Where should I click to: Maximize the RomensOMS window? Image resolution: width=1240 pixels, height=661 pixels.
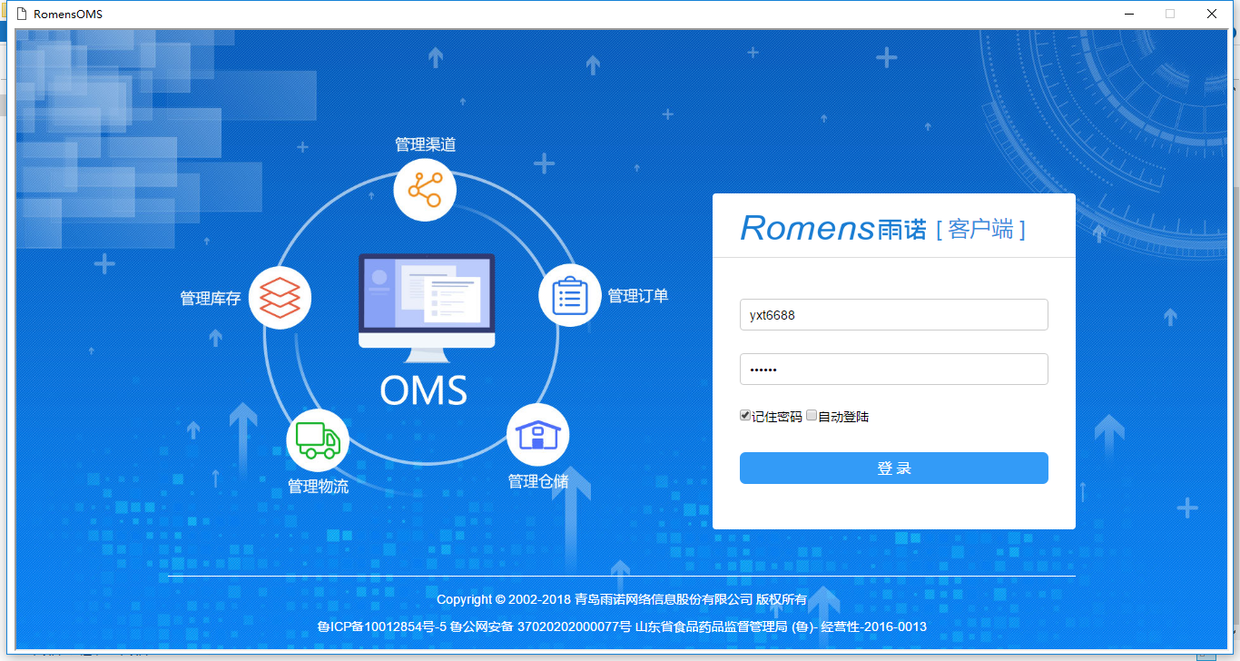pos(1170,14)
